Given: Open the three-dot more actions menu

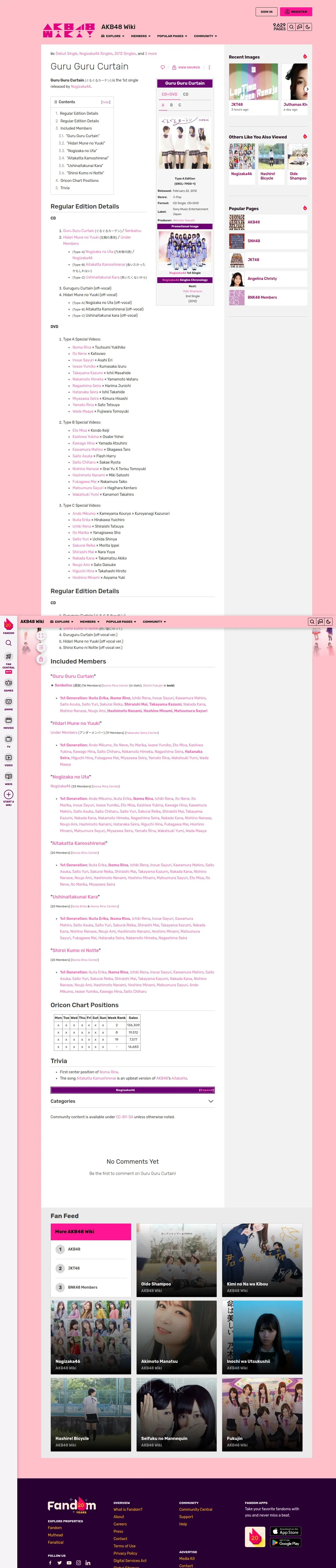Looking at the screenshot, I should coord(209,68).
